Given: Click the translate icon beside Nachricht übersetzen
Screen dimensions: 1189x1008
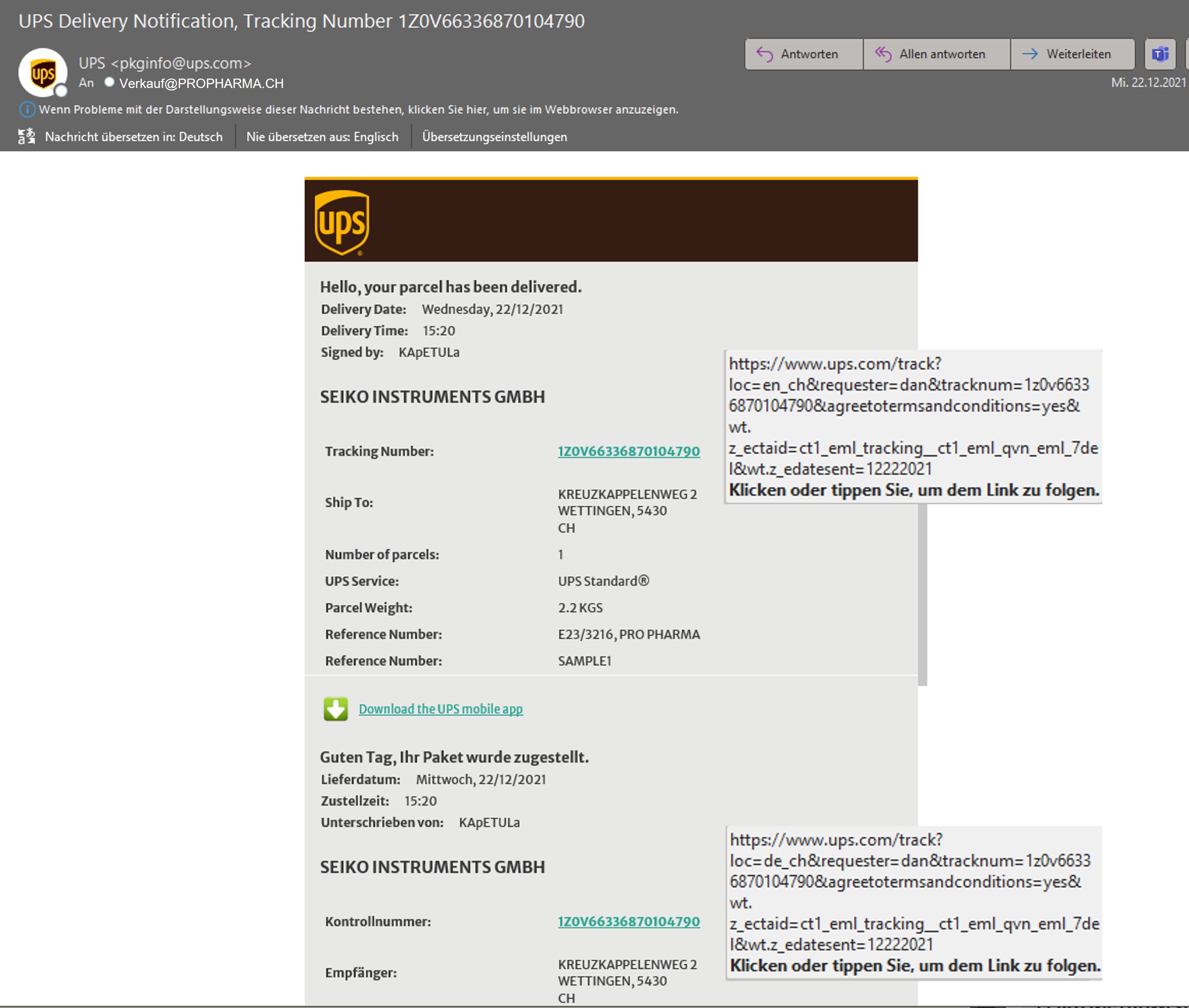Looking at the screenshot, I should [x=26, y=136].
